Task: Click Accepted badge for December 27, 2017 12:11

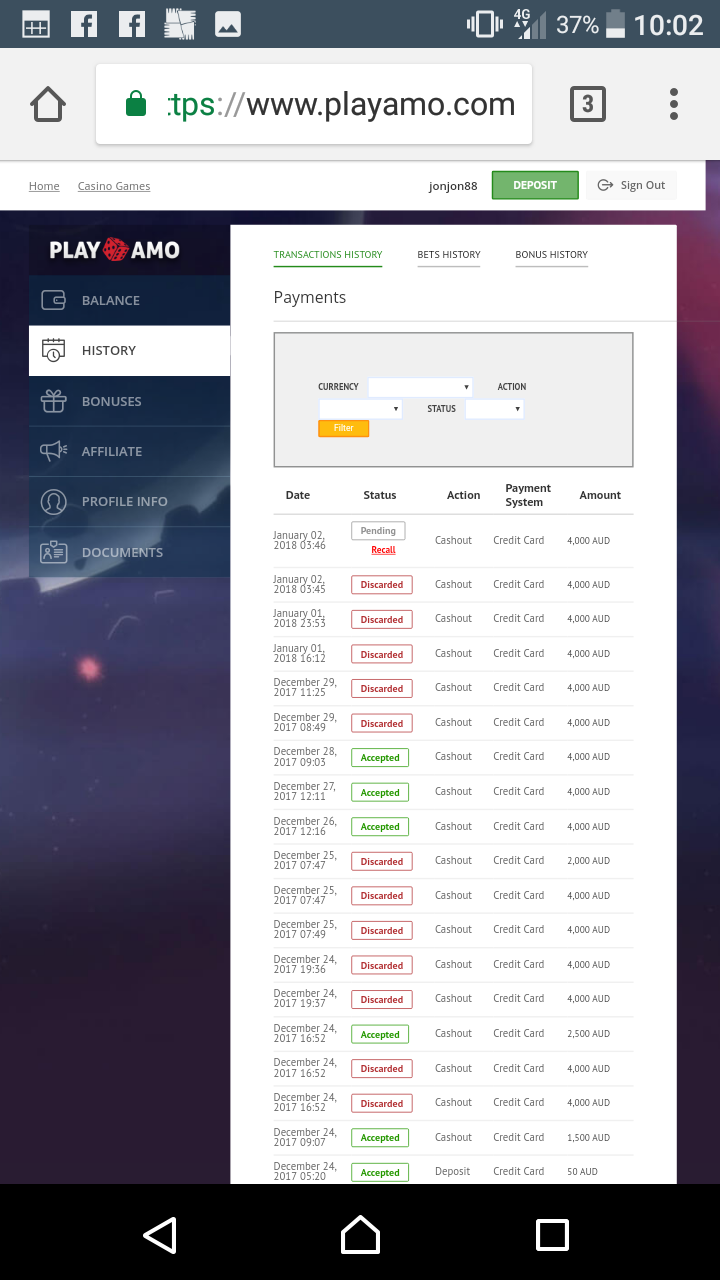Action: coord(380,793)
